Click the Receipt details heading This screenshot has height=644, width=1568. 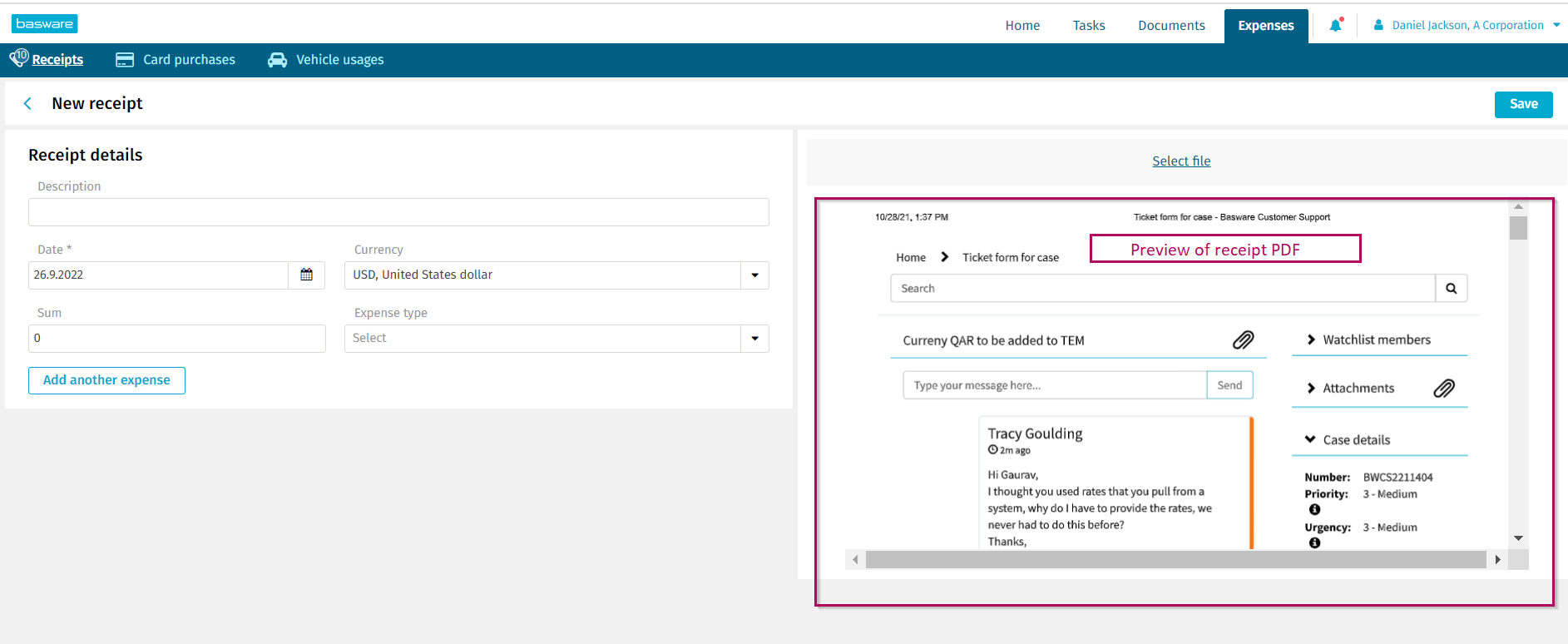[86, 155]
